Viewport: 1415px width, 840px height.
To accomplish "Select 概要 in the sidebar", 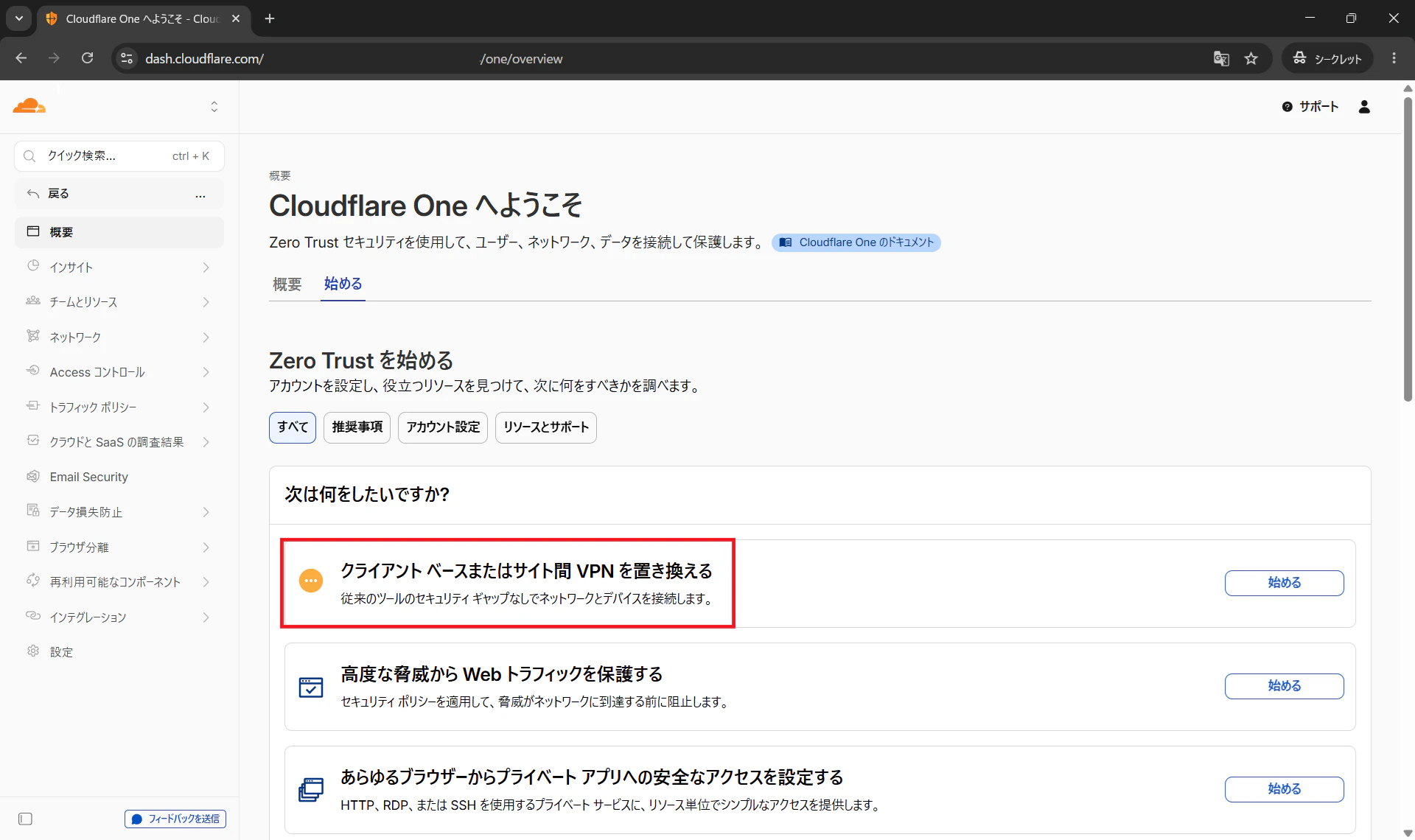I will (119, 232).
